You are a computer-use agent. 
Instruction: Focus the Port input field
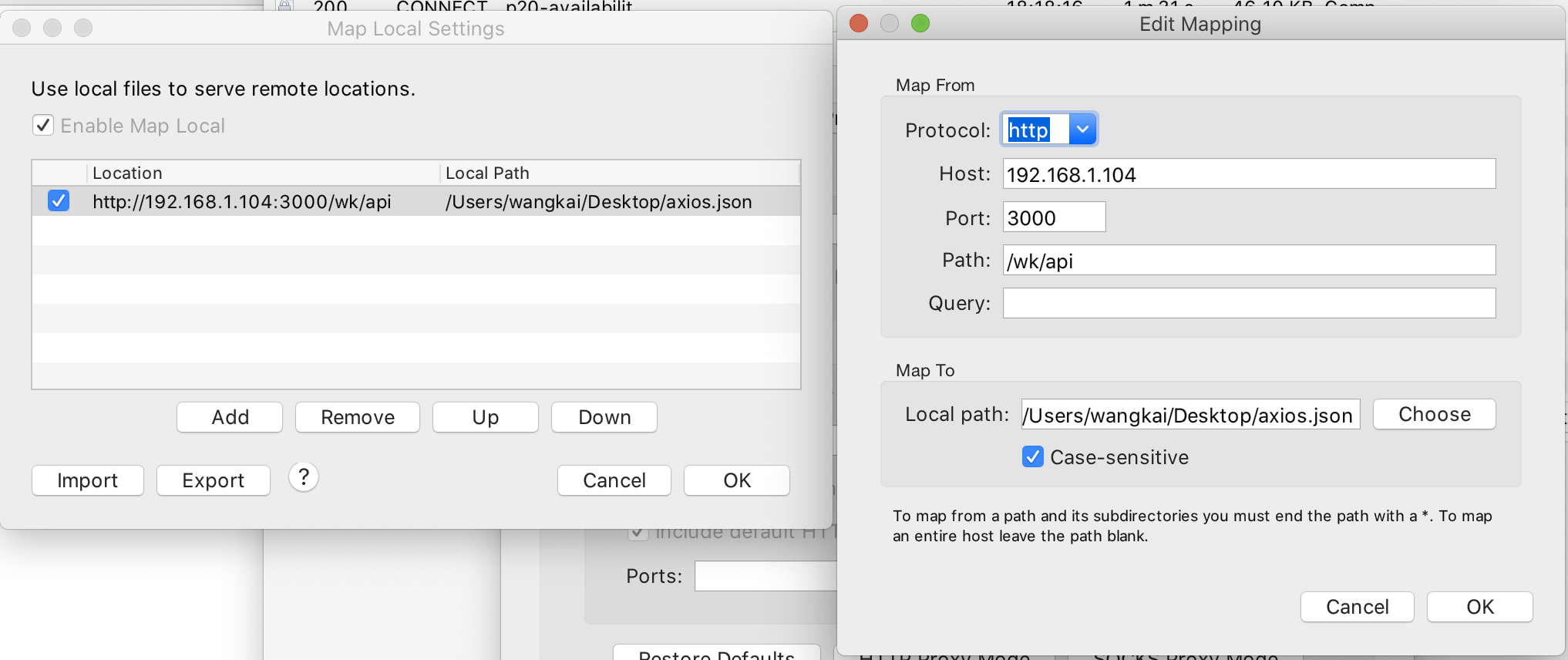click(x=1054, y=217)
